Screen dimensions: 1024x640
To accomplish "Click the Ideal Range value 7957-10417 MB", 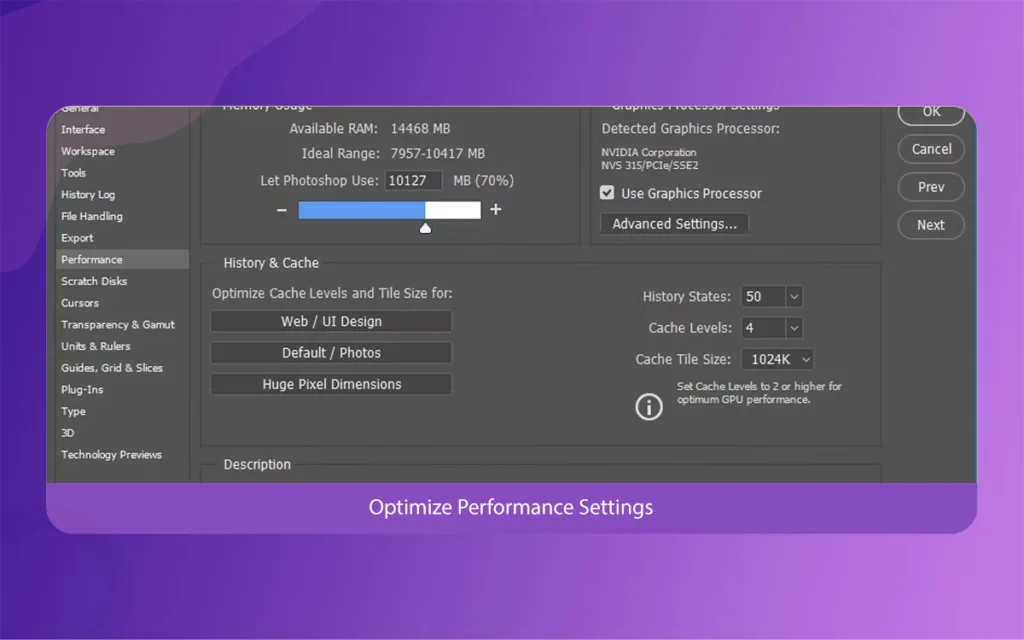I will click(x=438, y=153).
